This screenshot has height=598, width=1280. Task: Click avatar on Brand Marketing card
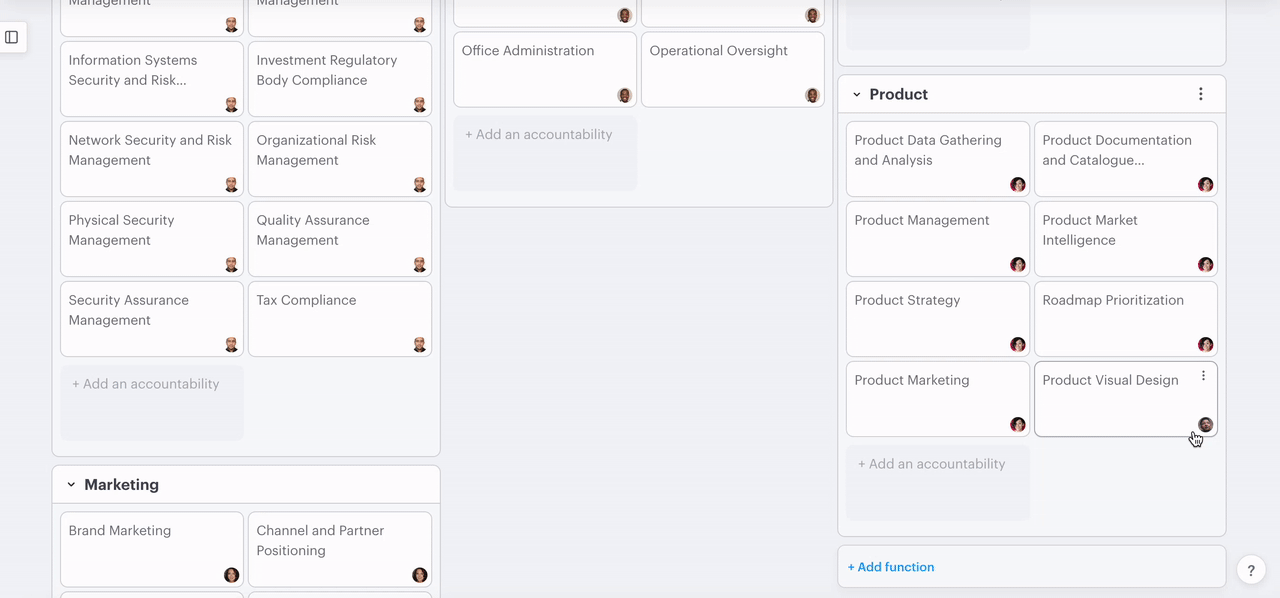(x=231, y=575)
